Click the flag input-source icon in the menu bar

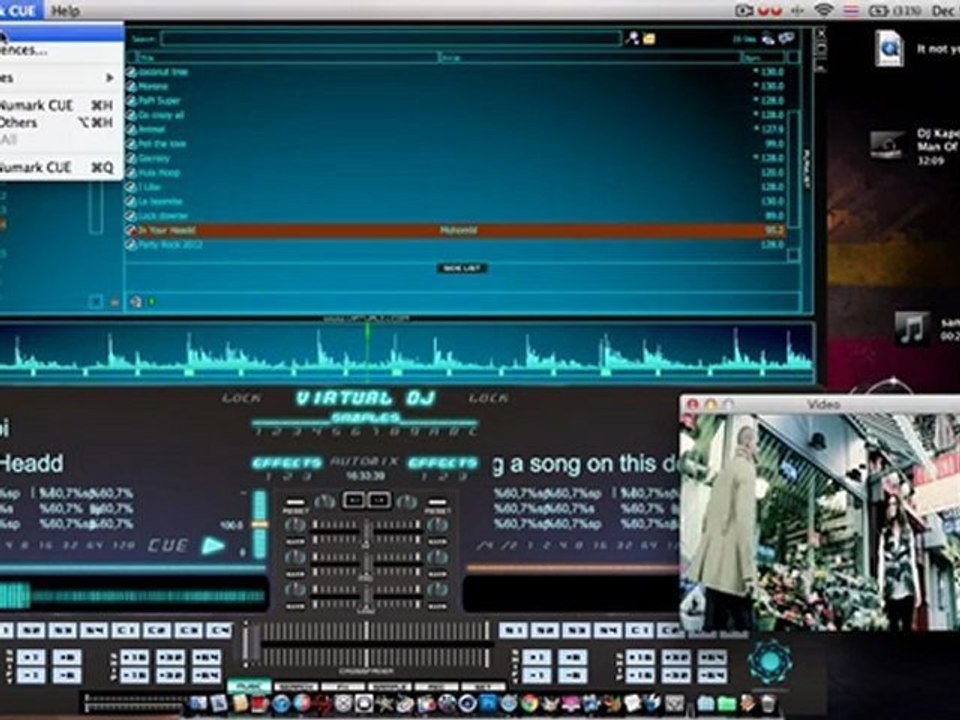[x=851, y=10]
